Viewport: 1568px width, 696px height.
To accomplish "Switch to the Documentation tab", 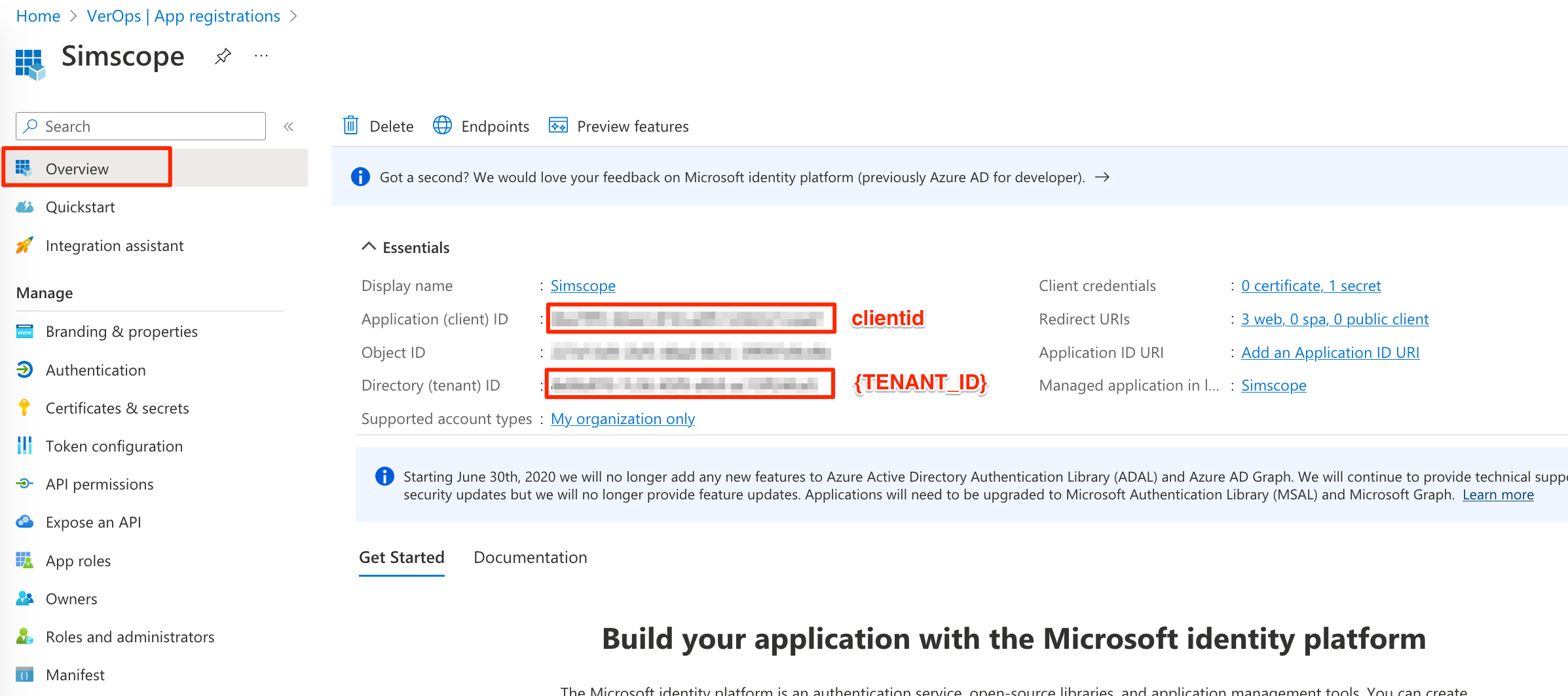I will (x=531, y=558).
